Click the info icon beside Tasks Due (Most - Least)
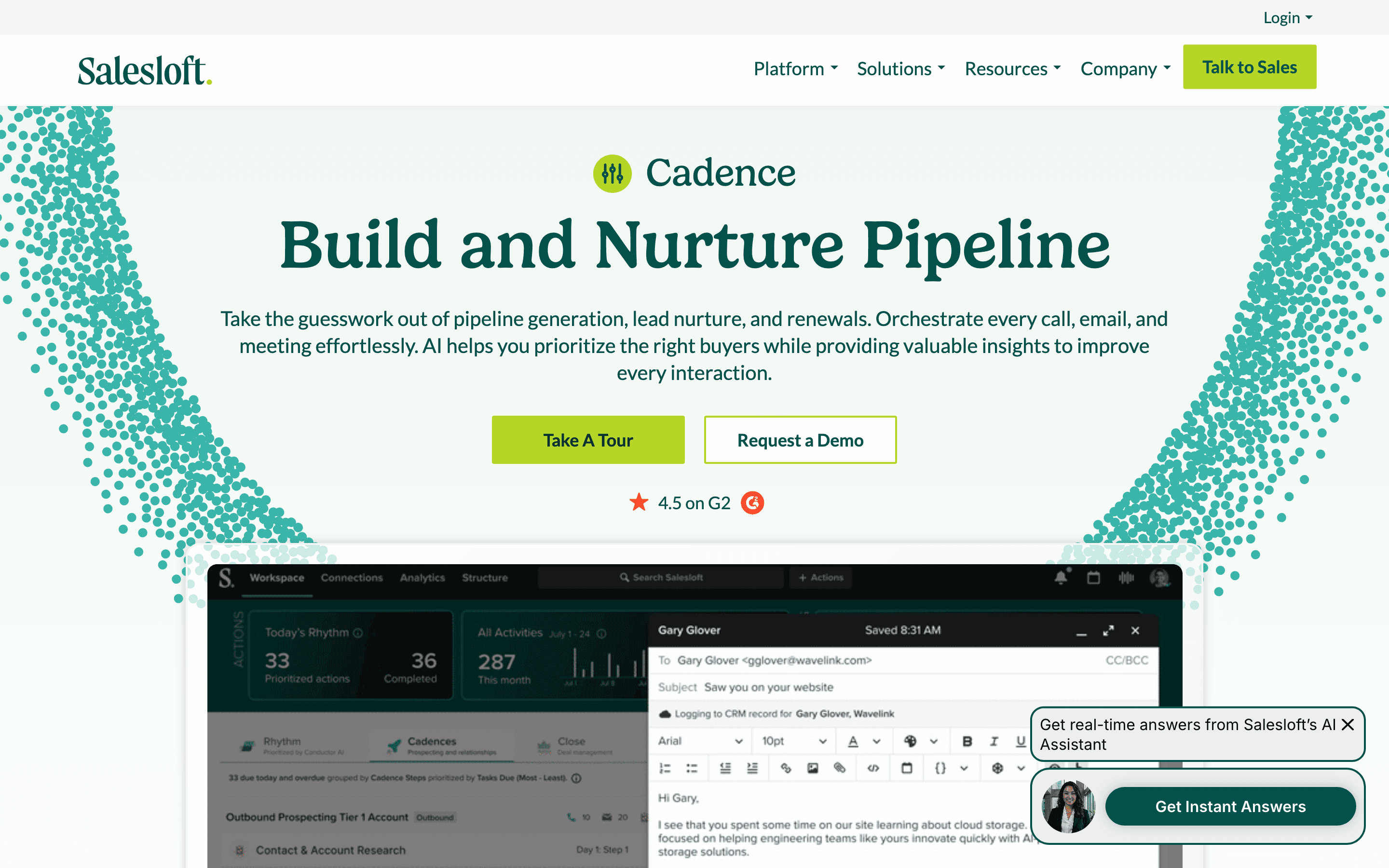1389x868 pixels. pyautogui.click(x=576, y=778)
